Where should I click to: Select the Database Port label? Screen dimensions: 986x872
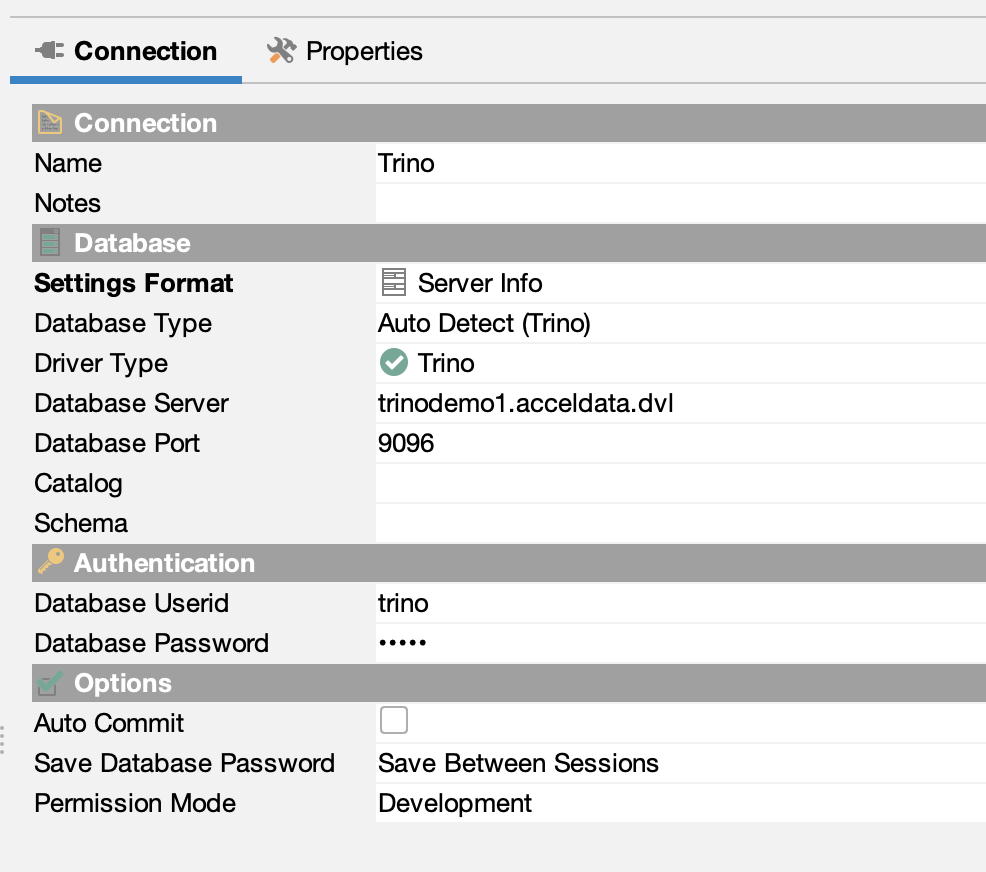[x=117, y=443]
